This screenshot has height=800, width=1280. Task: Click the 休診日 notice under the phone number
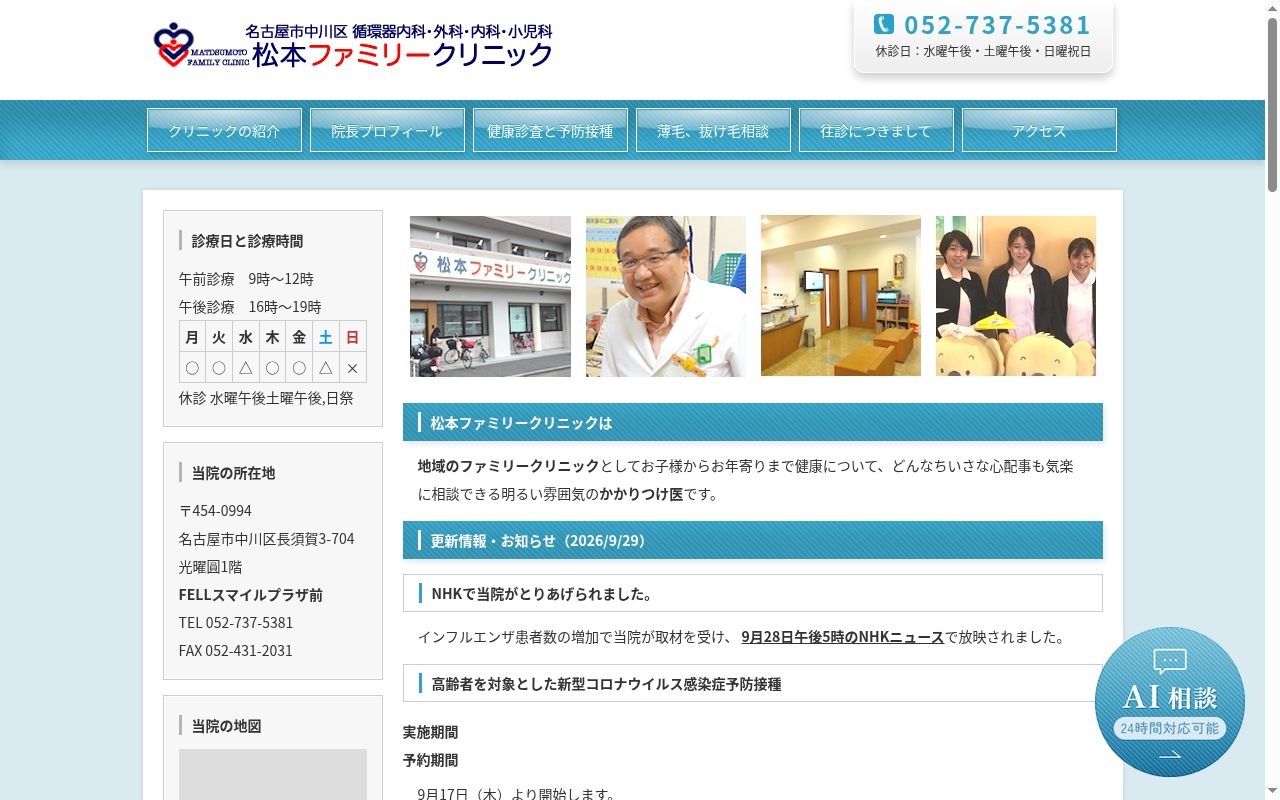983,51
